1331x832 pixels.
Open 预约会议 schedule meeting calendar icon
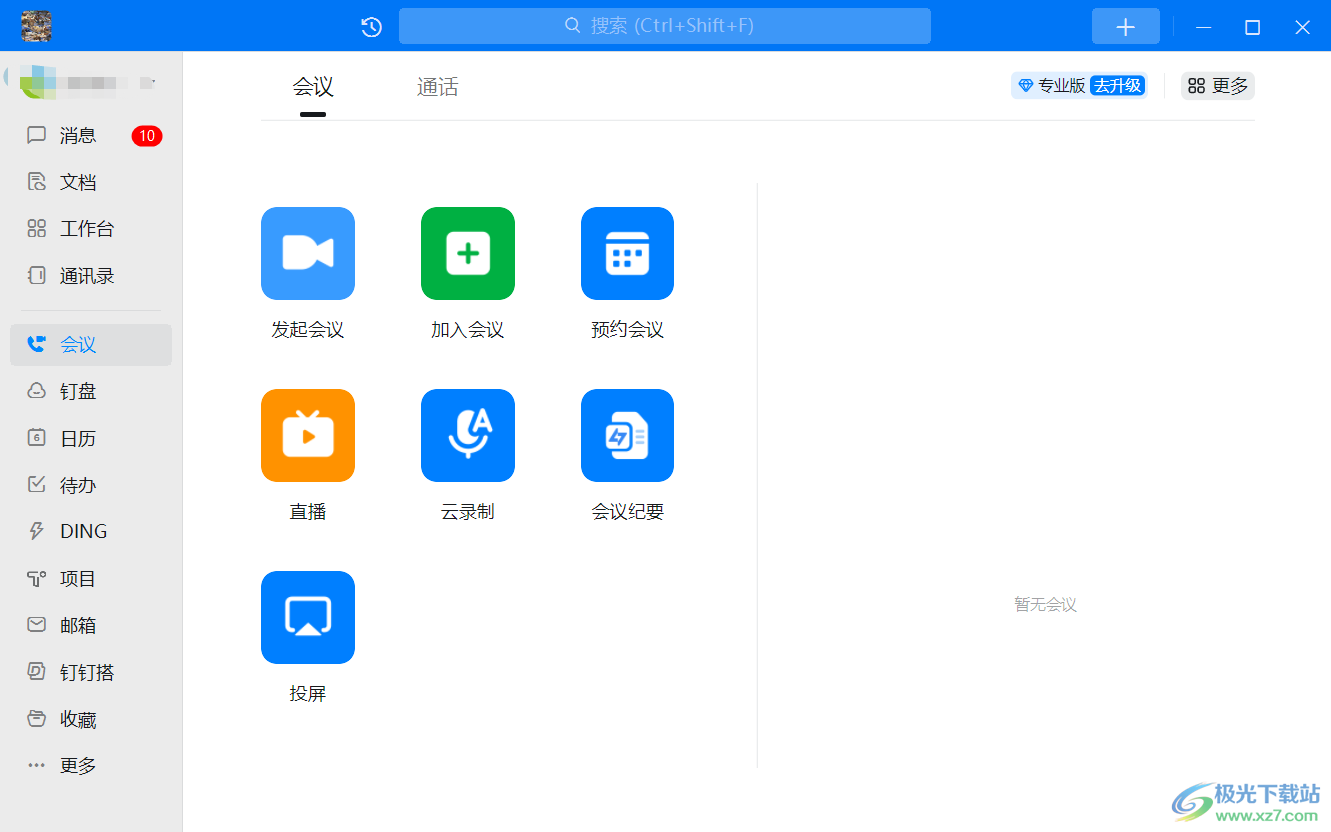(x=627, y=253)
